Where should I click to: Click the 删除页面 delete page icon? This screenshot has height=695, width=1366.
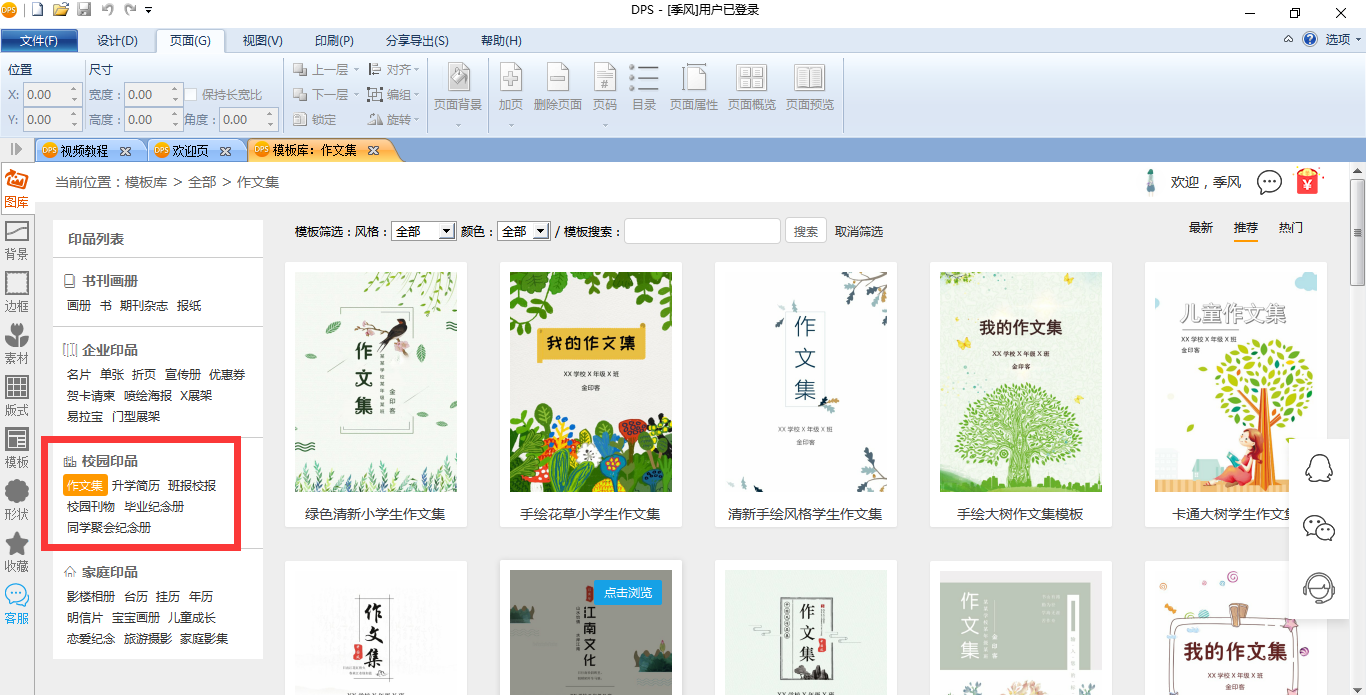tap(558, 78)
